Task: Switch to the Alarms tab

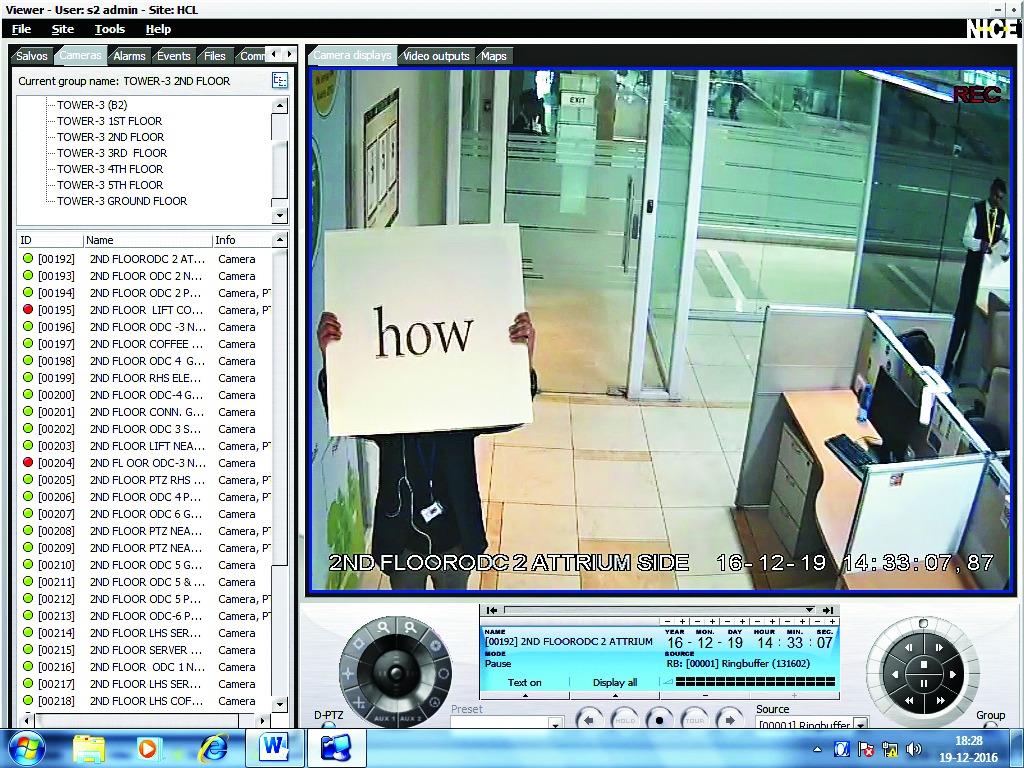Action: pyautogui.click(x=129, y=56)
